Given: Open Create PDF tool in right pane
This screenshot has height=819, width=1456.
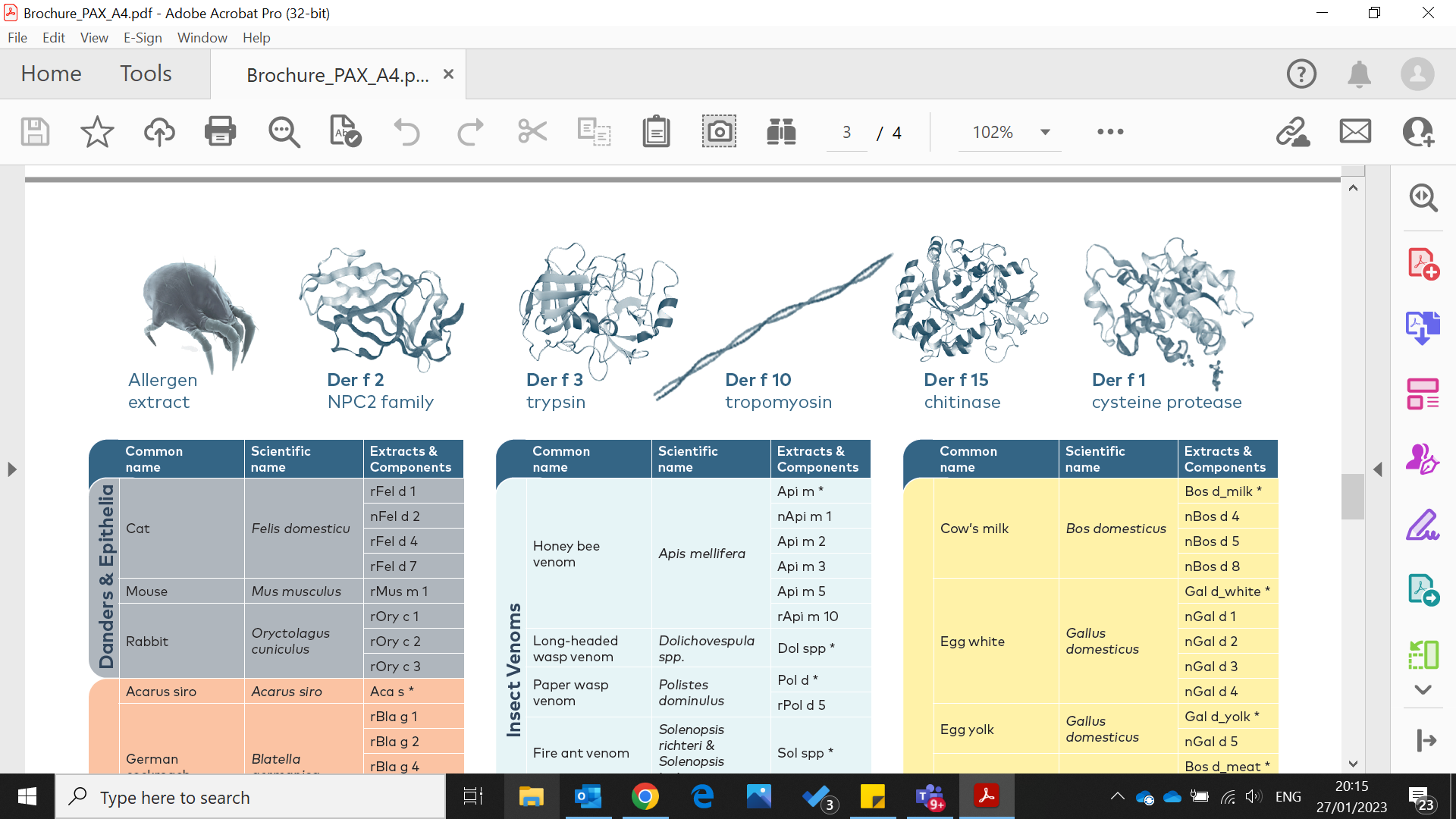Looking at the screenshot, I should click(1423, 264).
